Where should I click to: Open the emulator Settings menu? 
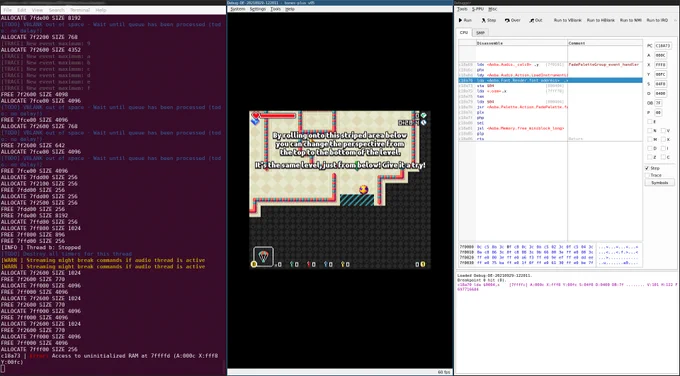[x=258, y=9]
